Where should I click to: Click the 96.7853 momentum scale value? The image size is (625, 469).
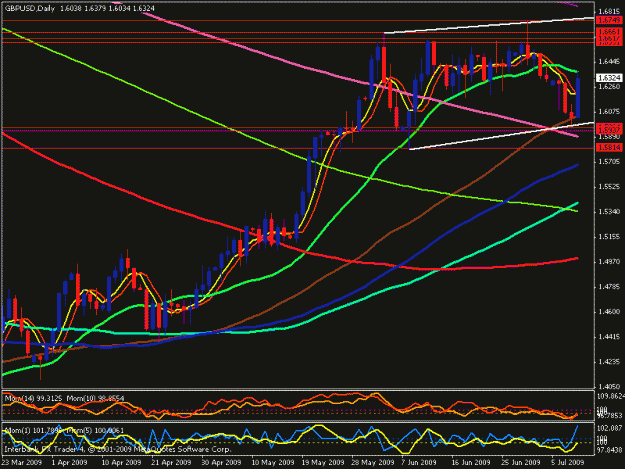click(610, 416)
